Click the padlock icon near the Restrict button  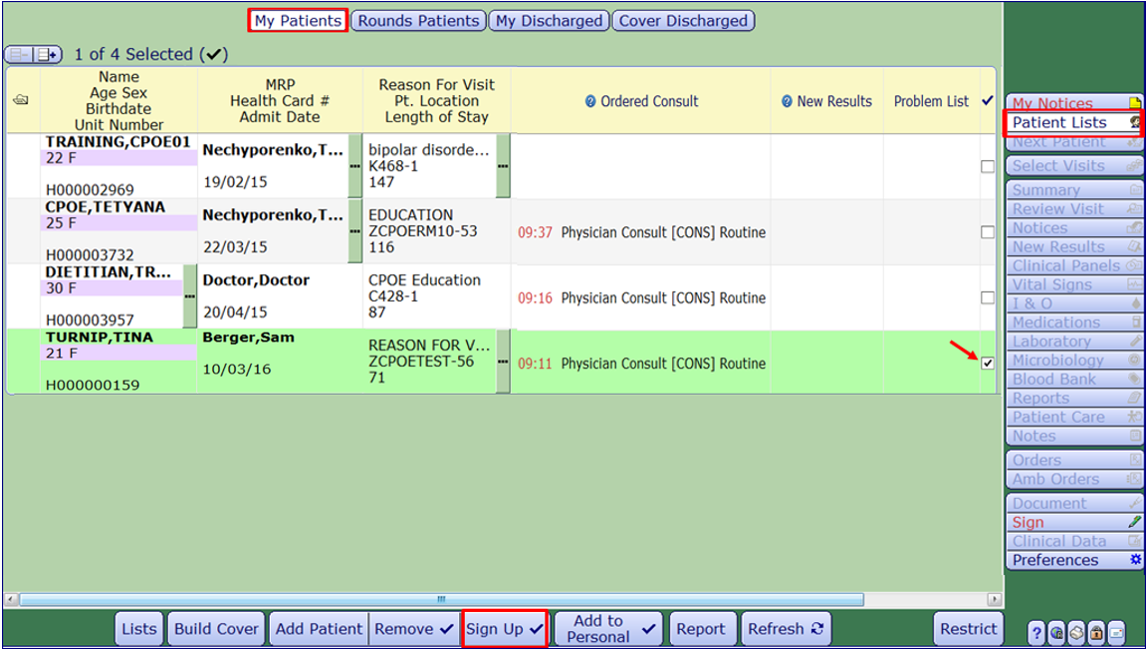(x=1095, y=632)
